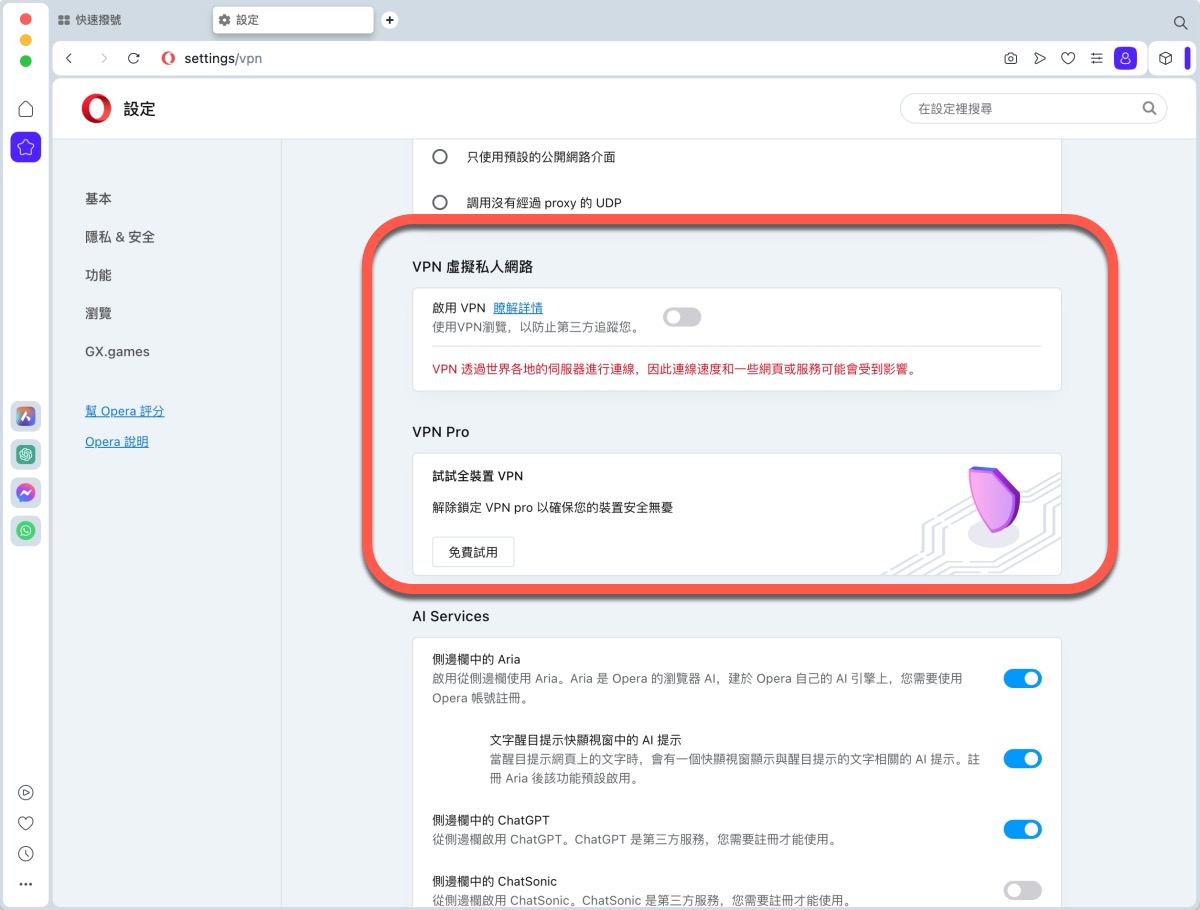Open WhatsApp in the sidebar
The image size is (1200, 910).
tap(26, 530)
